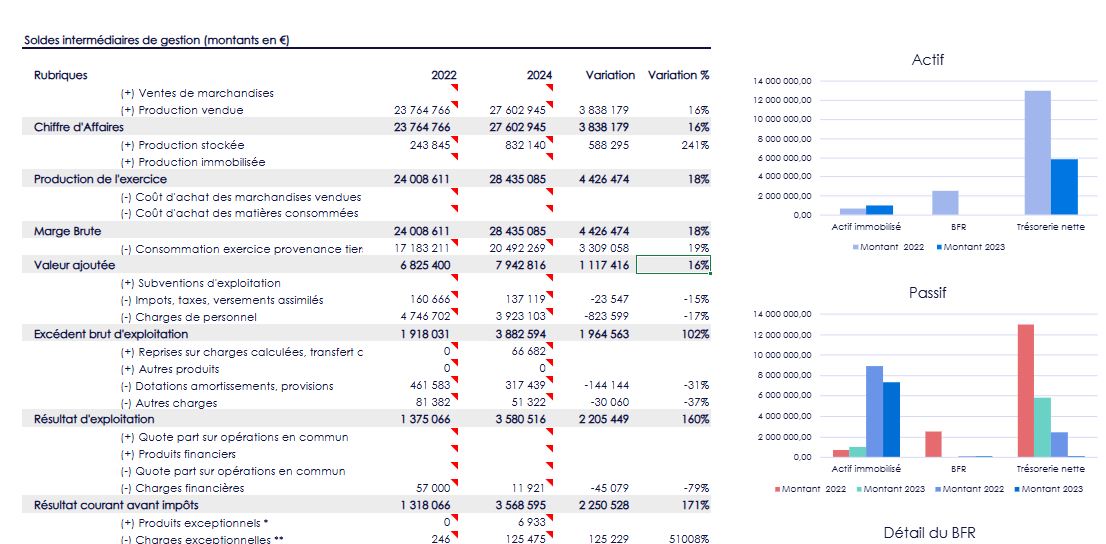
Task: Click Montant 2023 legend swatch in Actif chart
Action: tap(940, 247)
